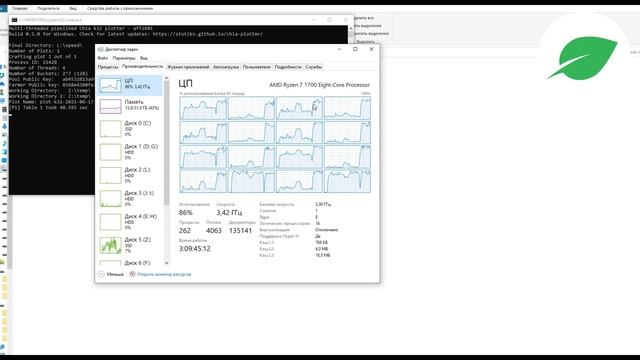Image resolution: width=640 pixels, height=360 pixels.
Task: Close the cmd console window
Action: point(346,20)
